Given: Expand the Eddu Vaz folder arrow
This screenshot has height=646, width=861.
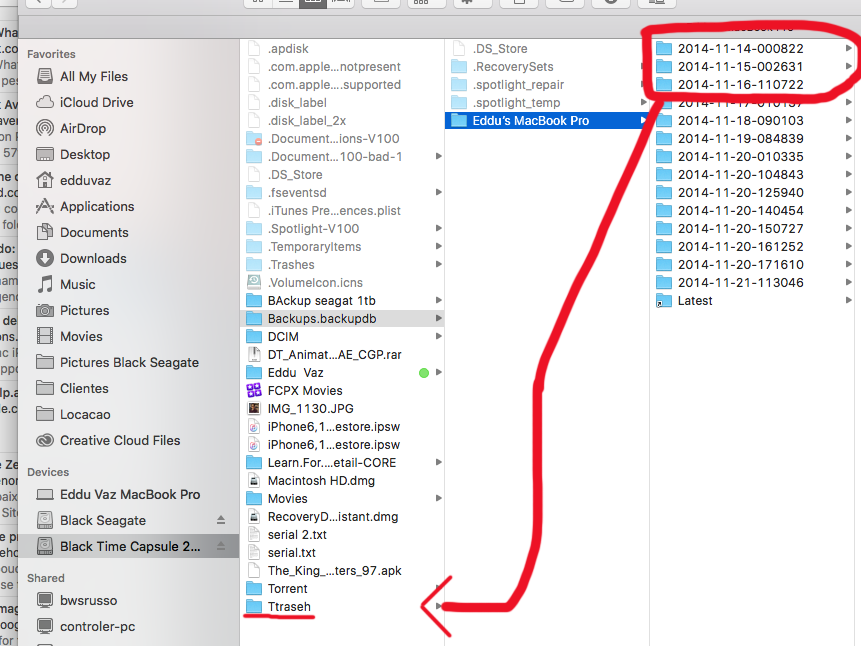Looking at the screenshot, I should 438,372.
